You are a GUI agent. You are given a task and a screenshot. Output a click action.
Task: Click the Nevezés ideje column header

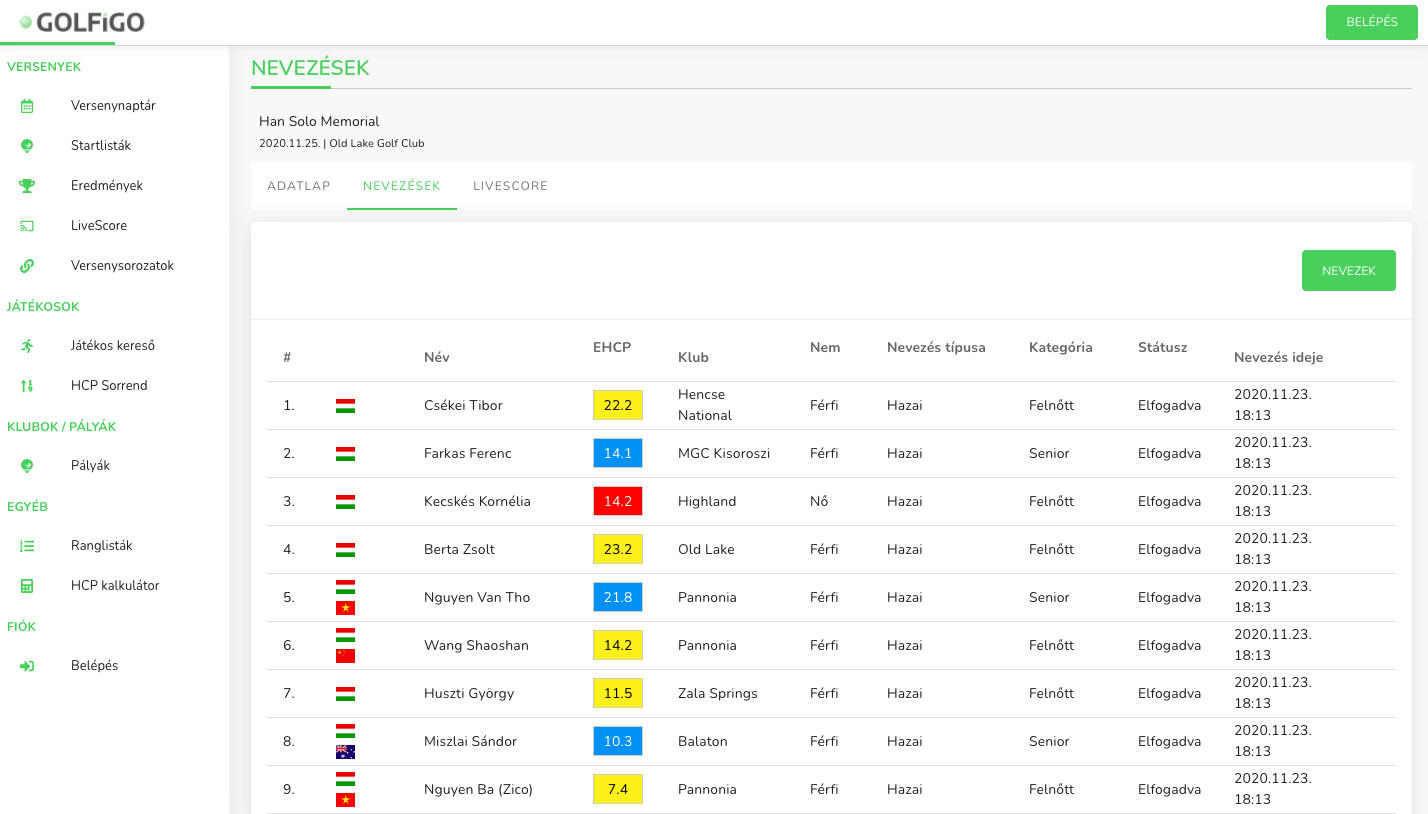pyautogui.click(x=1278, y=357)
